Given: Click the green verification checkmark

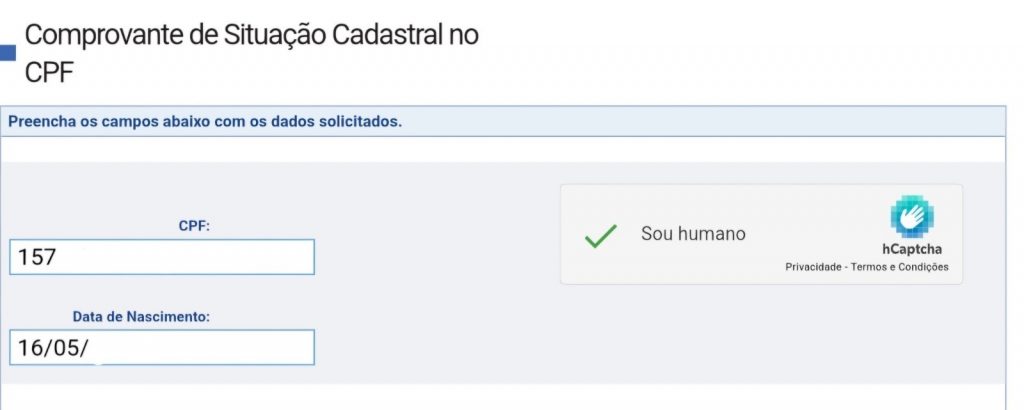Looking at the screenshot, I should [600, 235].
